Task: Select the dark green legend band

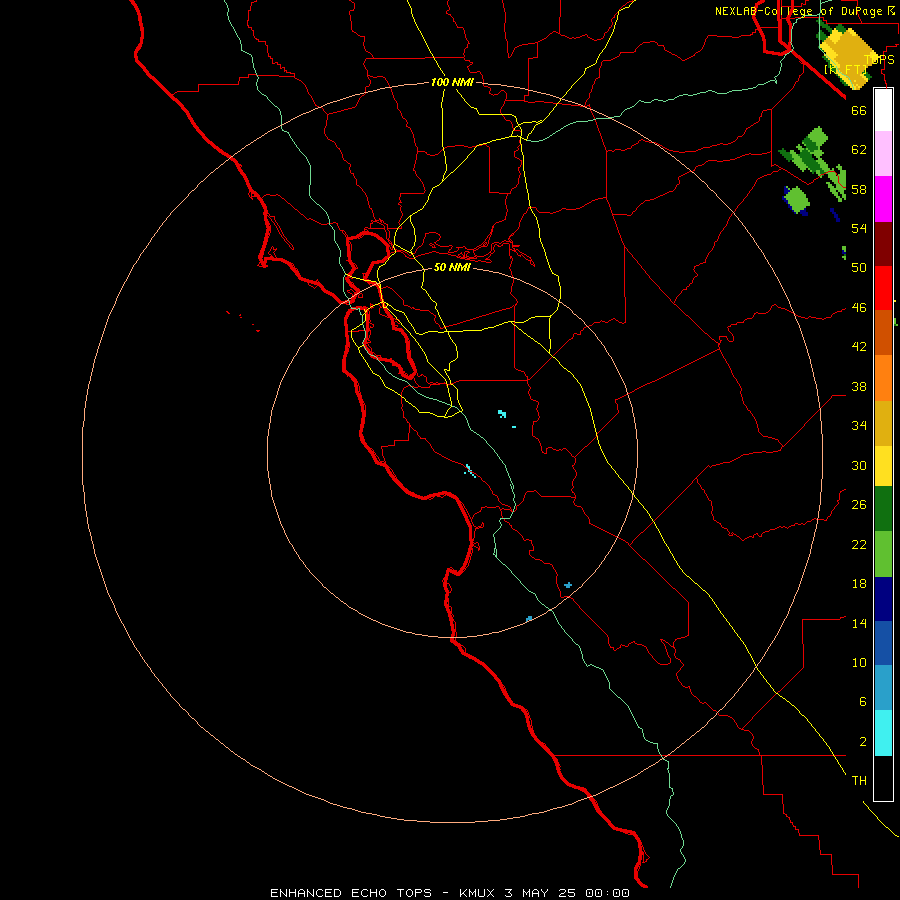Action: (x=883, y=509)
